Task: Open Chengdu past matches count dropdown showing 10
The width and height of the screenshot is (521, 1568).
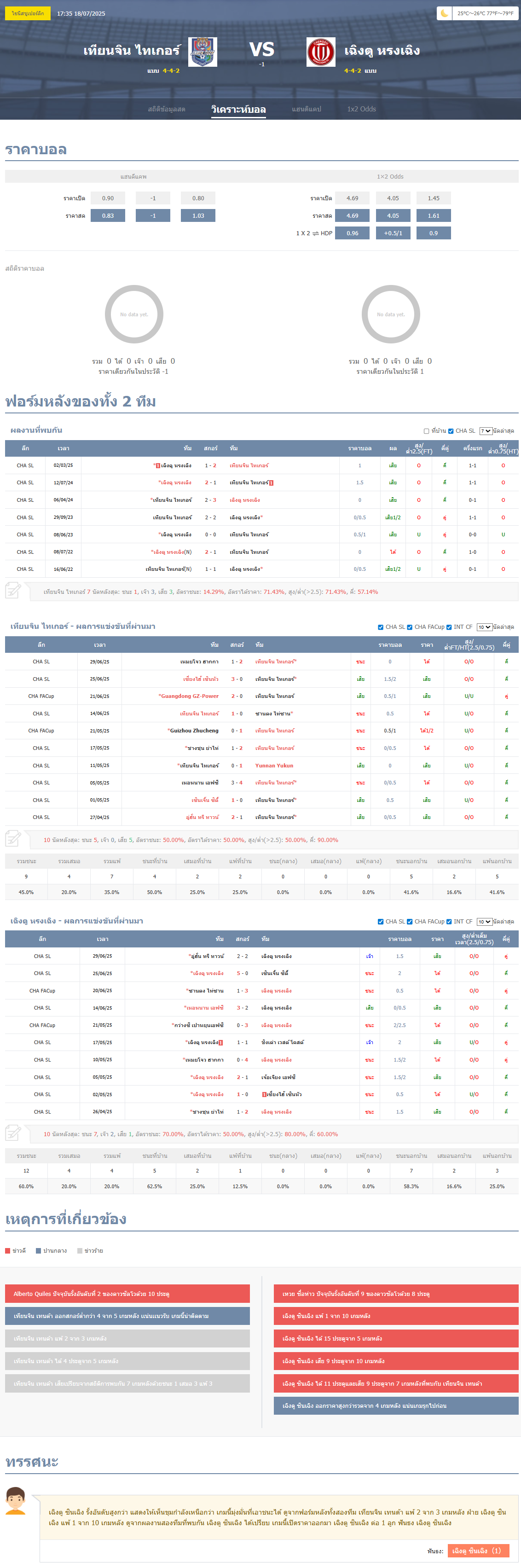Action: [485, 922]
